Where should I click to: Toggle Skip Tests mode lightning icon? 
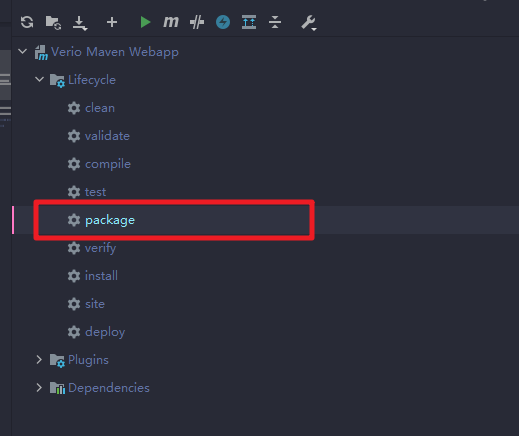pyautogui.click(x=223, y=22)
